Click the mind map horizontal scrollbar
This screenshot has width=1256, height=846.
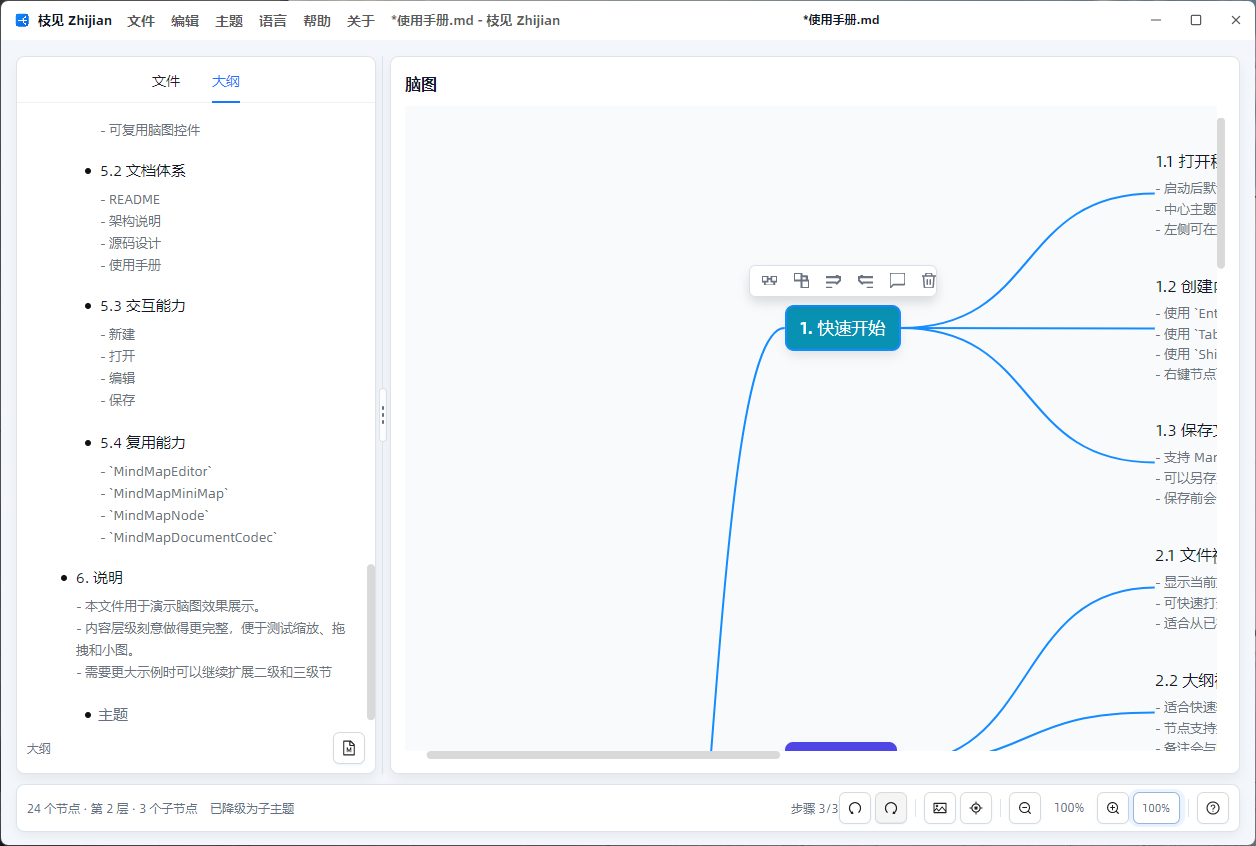[x=603, y=755]
